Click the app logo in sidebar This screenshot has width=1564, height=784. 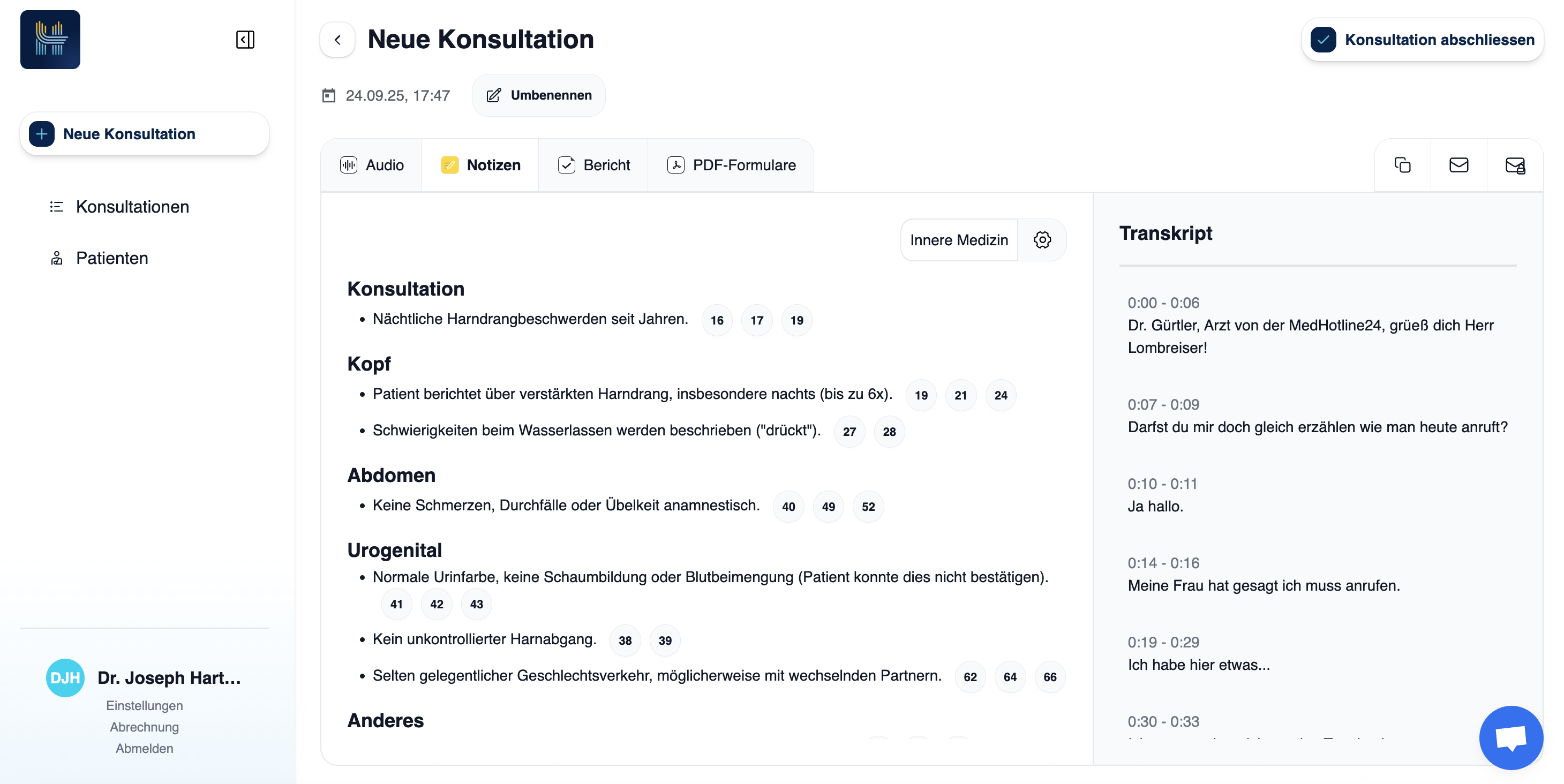click(x=50, y=40)
